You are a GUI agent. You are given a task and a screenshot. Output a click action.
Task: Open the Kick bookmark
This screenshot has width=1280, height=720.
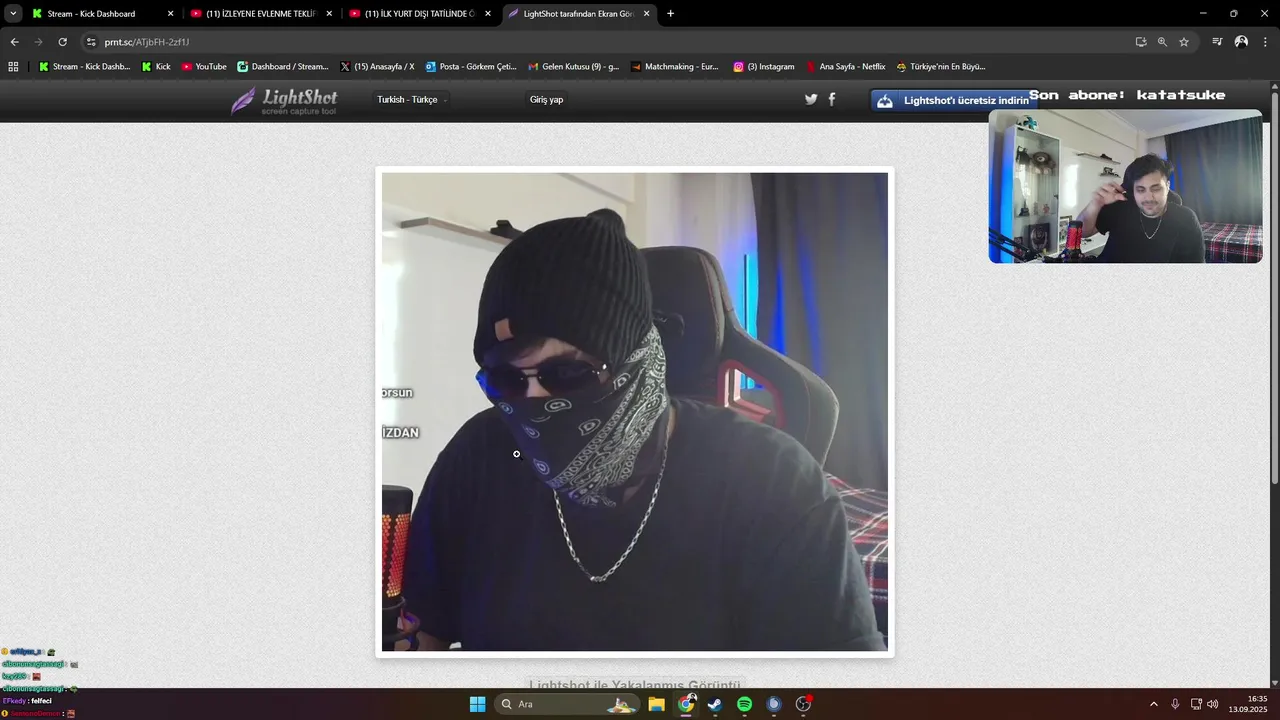(x=156, y=67)
